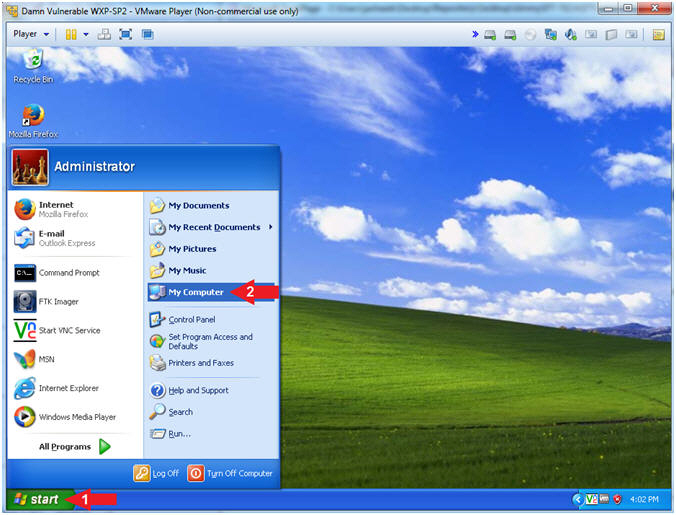Open the Player menu in VMware
Viewport: 676px width, 515px height.
[31, 34]
